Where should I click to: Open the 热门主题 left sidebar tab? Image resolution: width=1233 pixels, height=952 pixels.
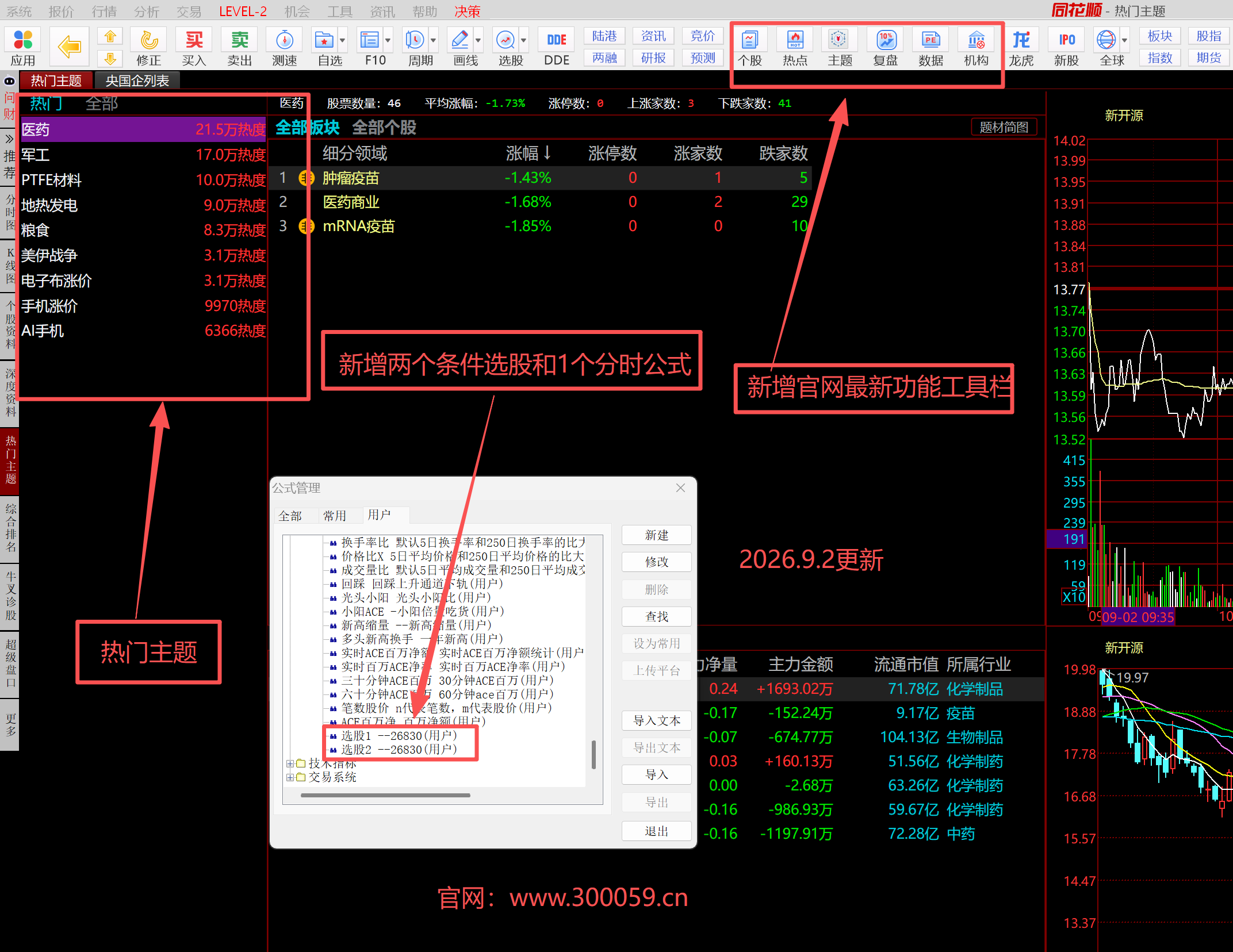[10, 460]
